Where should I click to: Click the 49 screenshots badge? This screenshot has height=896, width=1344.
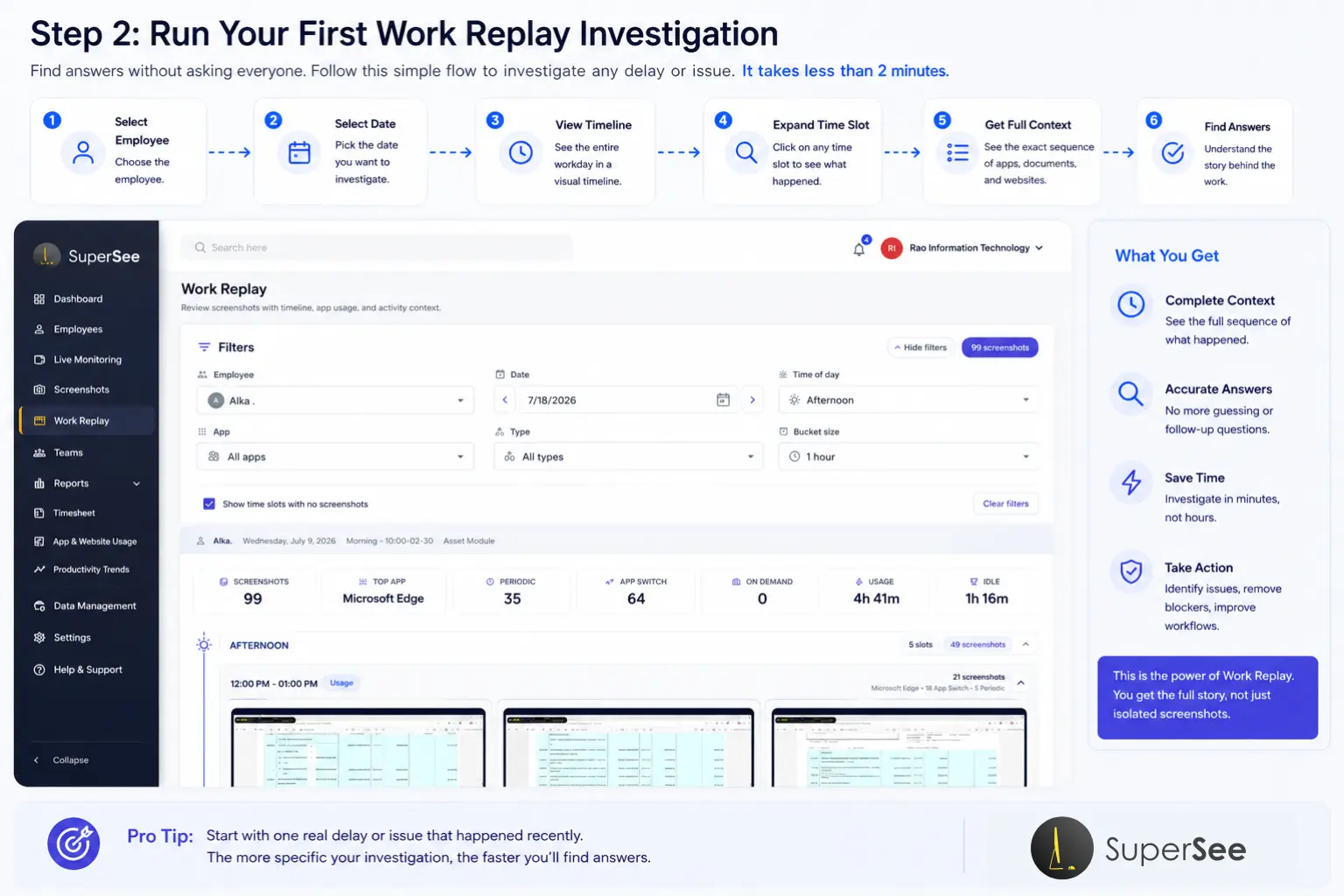[x=977, y=645]
